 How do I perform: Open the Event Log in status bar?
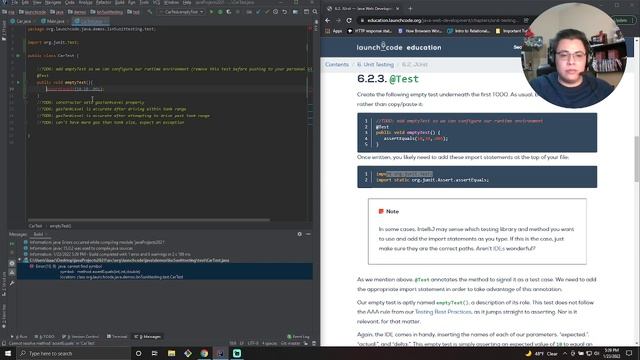click(298, 337)
